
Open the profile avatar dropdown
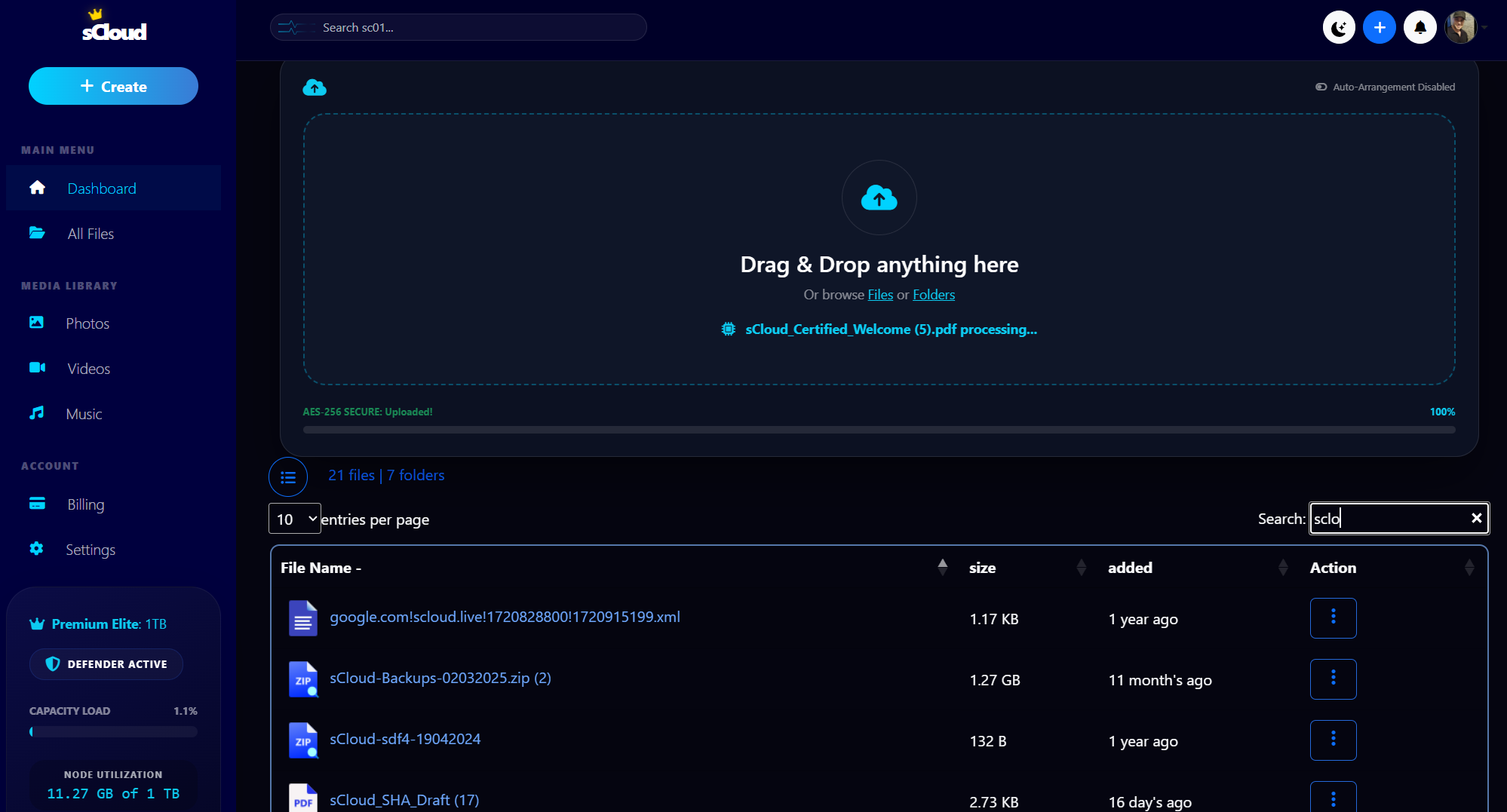(1462, 27)
